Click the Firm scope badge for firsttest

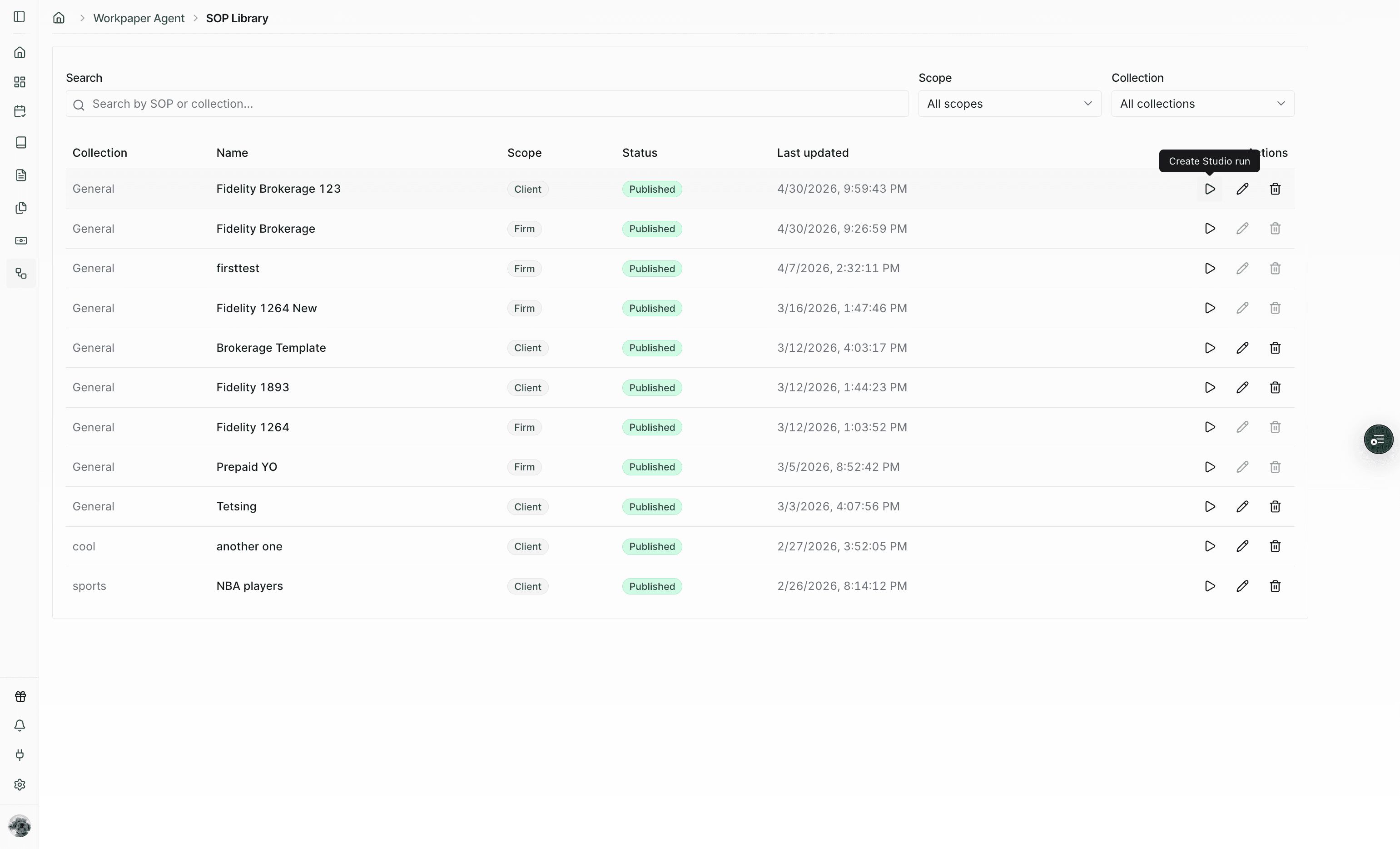pos(524,269)
